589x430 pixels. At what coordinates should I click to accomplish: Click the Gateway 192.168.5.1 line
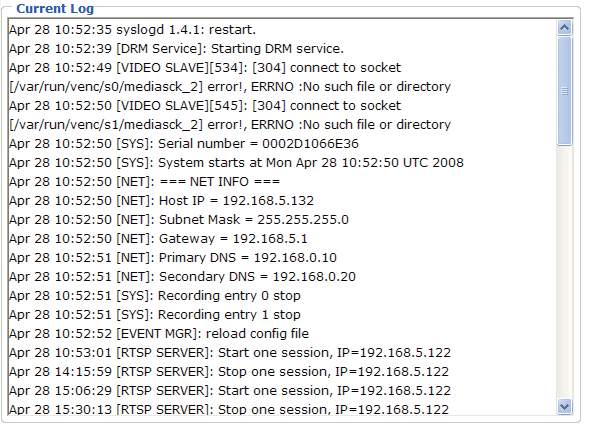tap(158, 239)
